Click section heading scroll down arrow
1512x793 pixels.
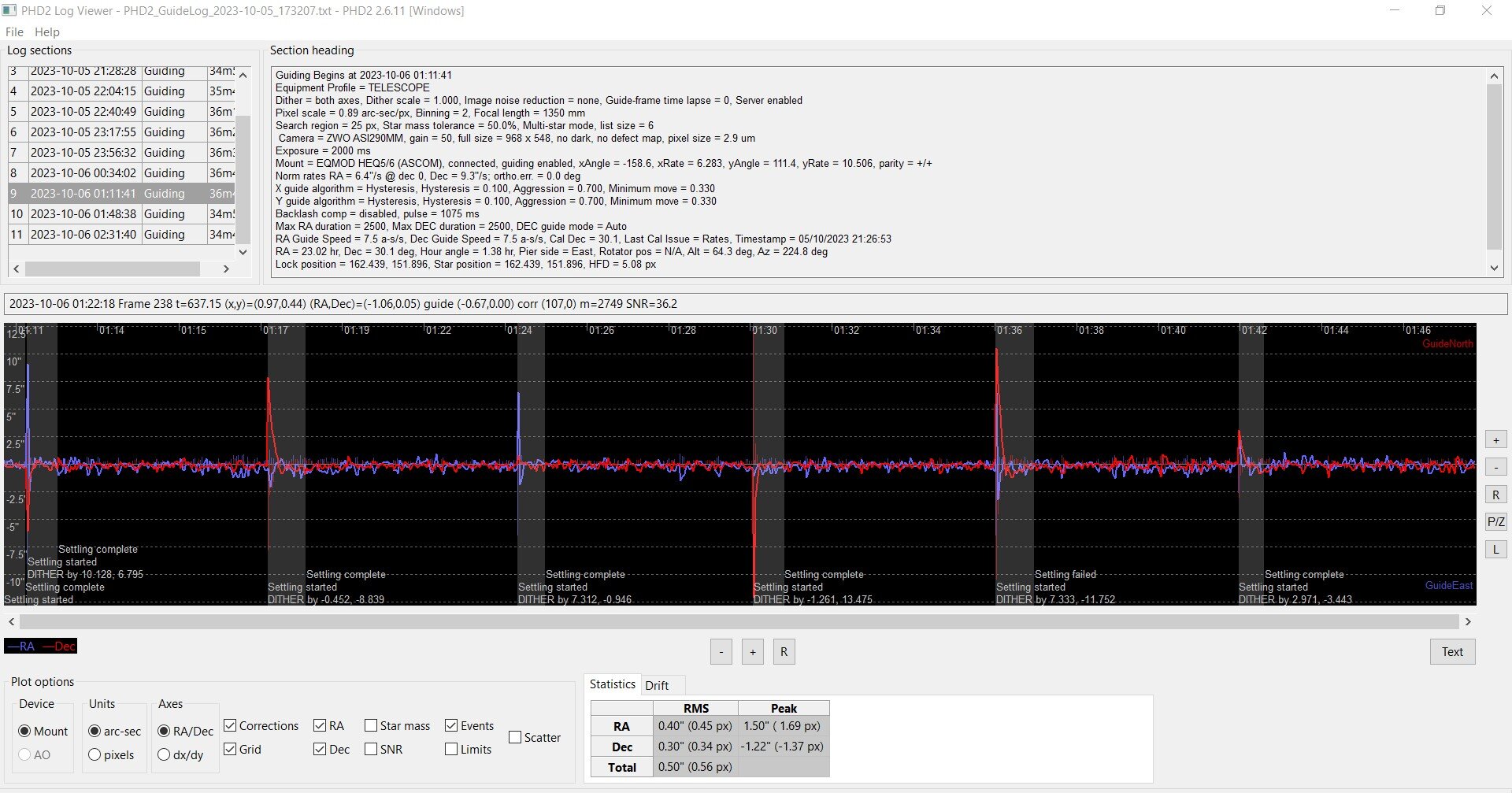tap(1494, 268)
